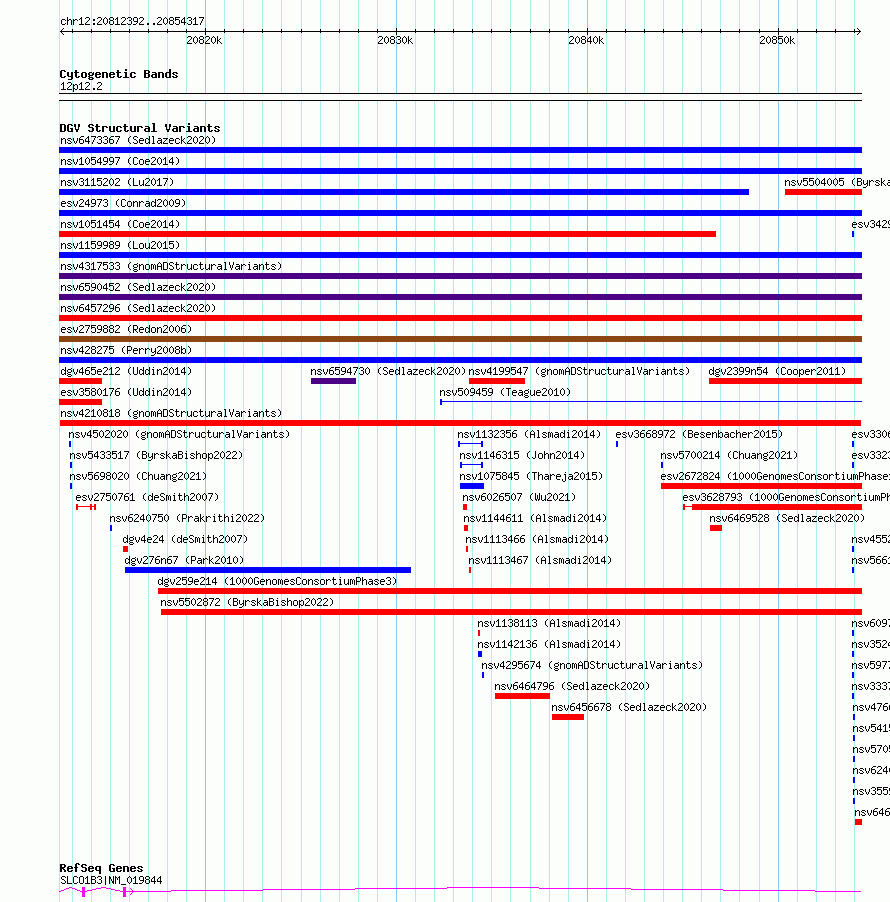Click the nsv6473367 (Sedlazeck2020) variant label
Screen dimensions: 890x902
coord(138,140)
